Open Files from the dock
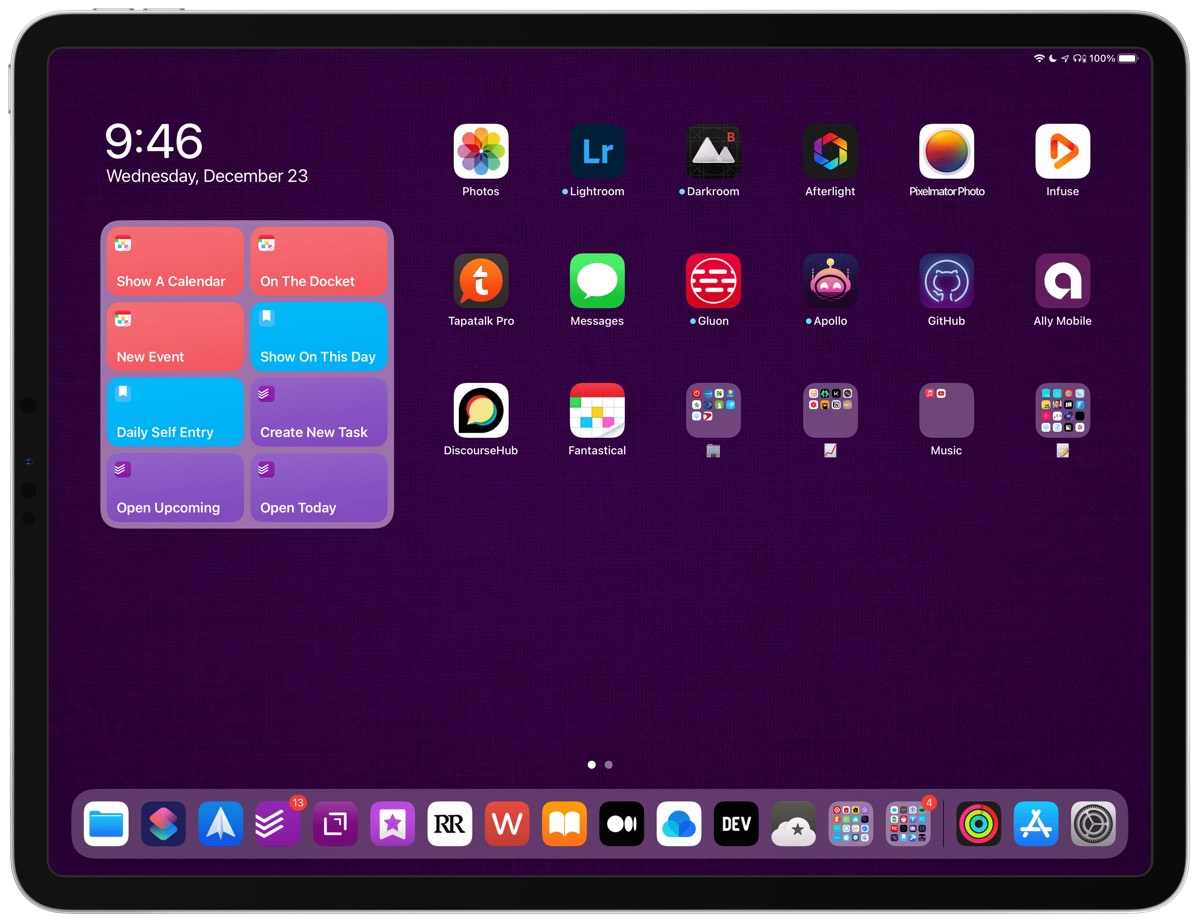 pyautogui.click(x=106, y=824)
